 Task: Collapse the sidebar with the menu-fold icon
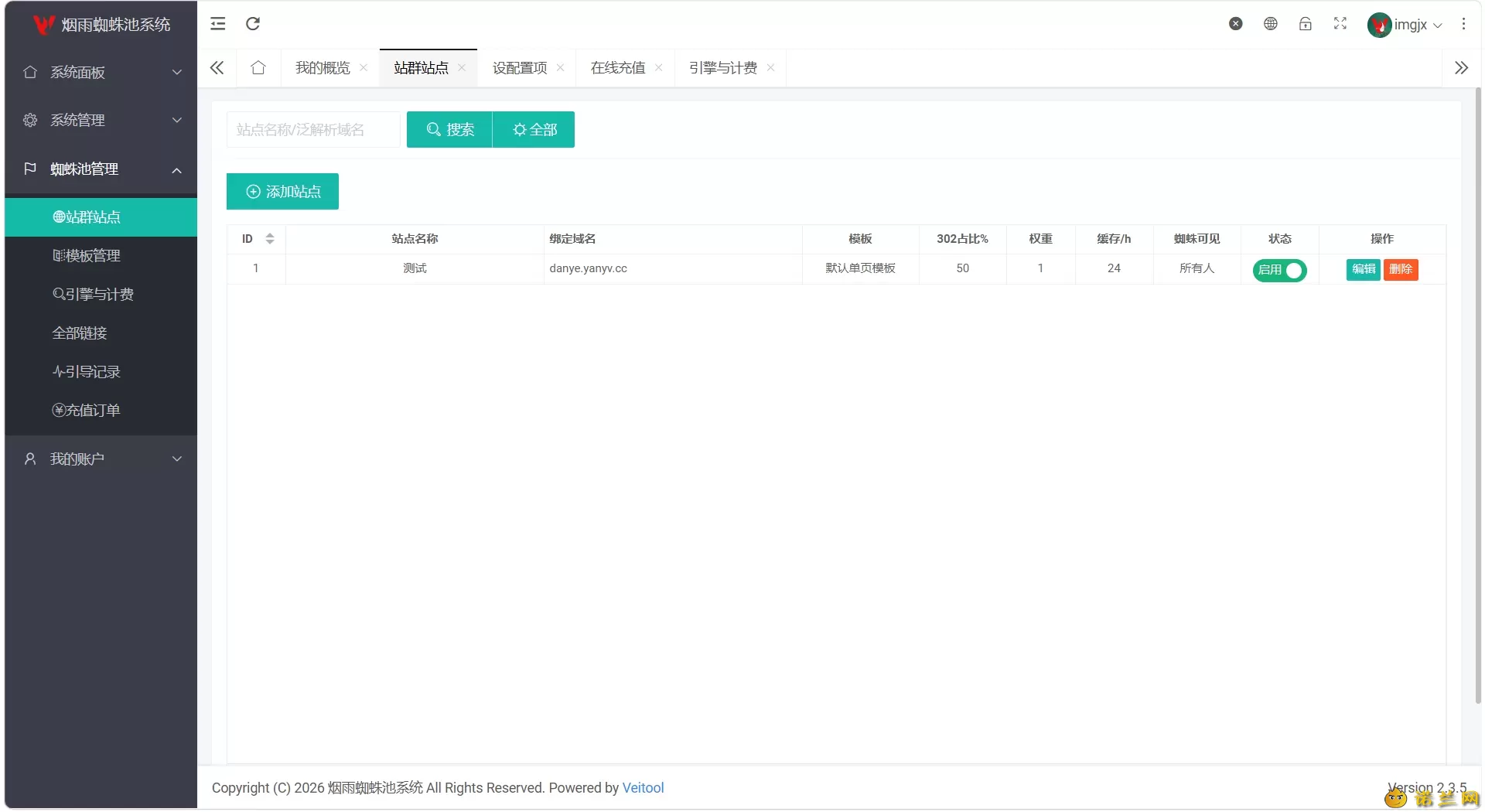click(218, 24)
